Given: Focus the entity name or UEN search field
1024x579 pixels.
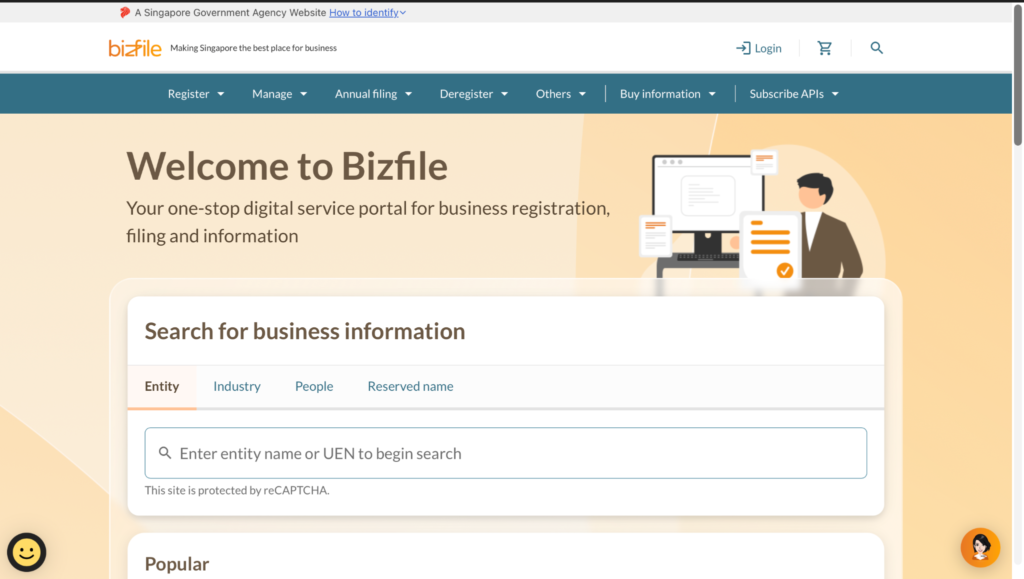Looking at the screenshot, I should click(505, 453).
